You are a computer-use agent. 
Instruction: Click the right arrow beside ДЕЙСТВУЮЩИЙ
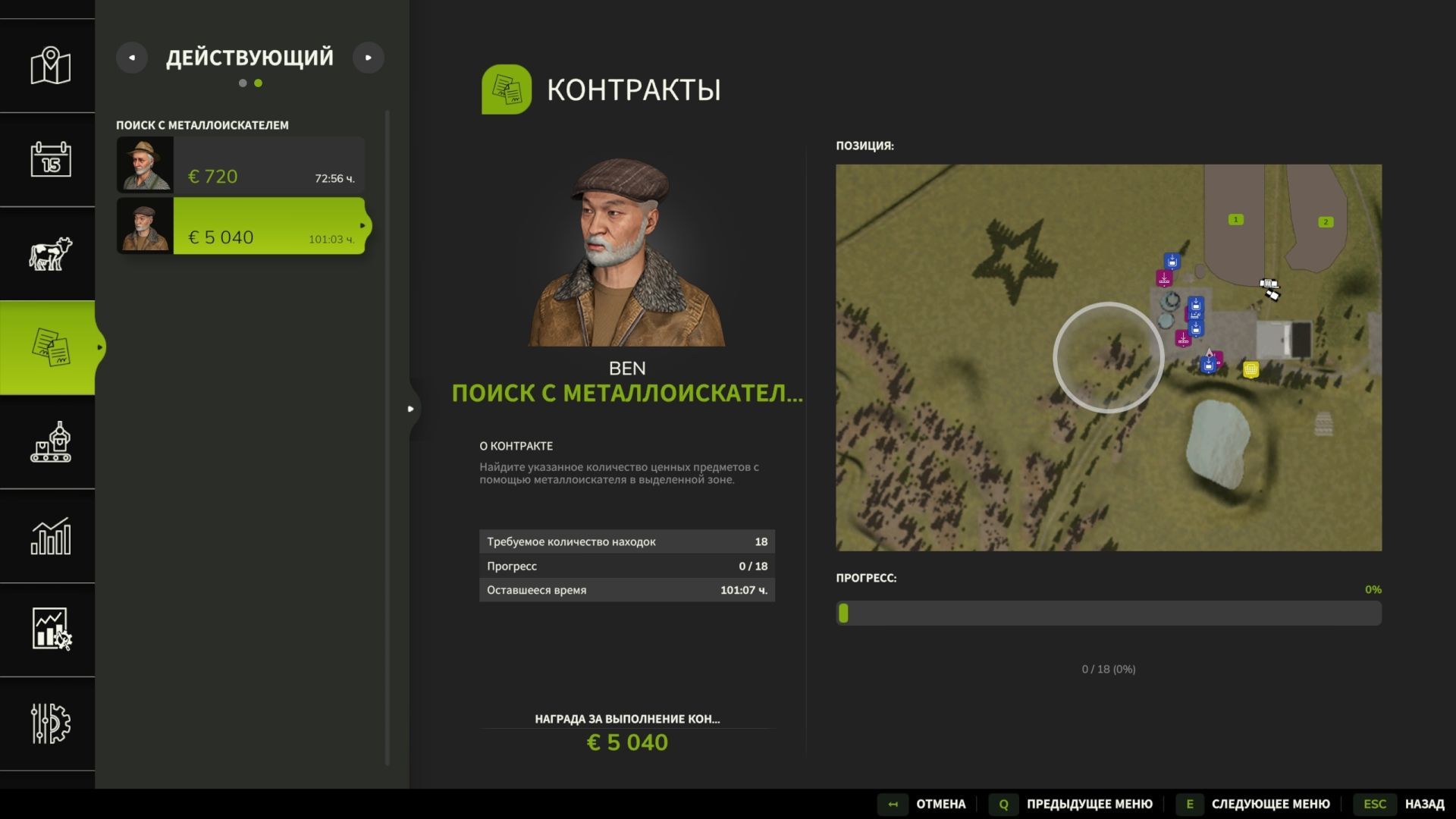point(369,57)
